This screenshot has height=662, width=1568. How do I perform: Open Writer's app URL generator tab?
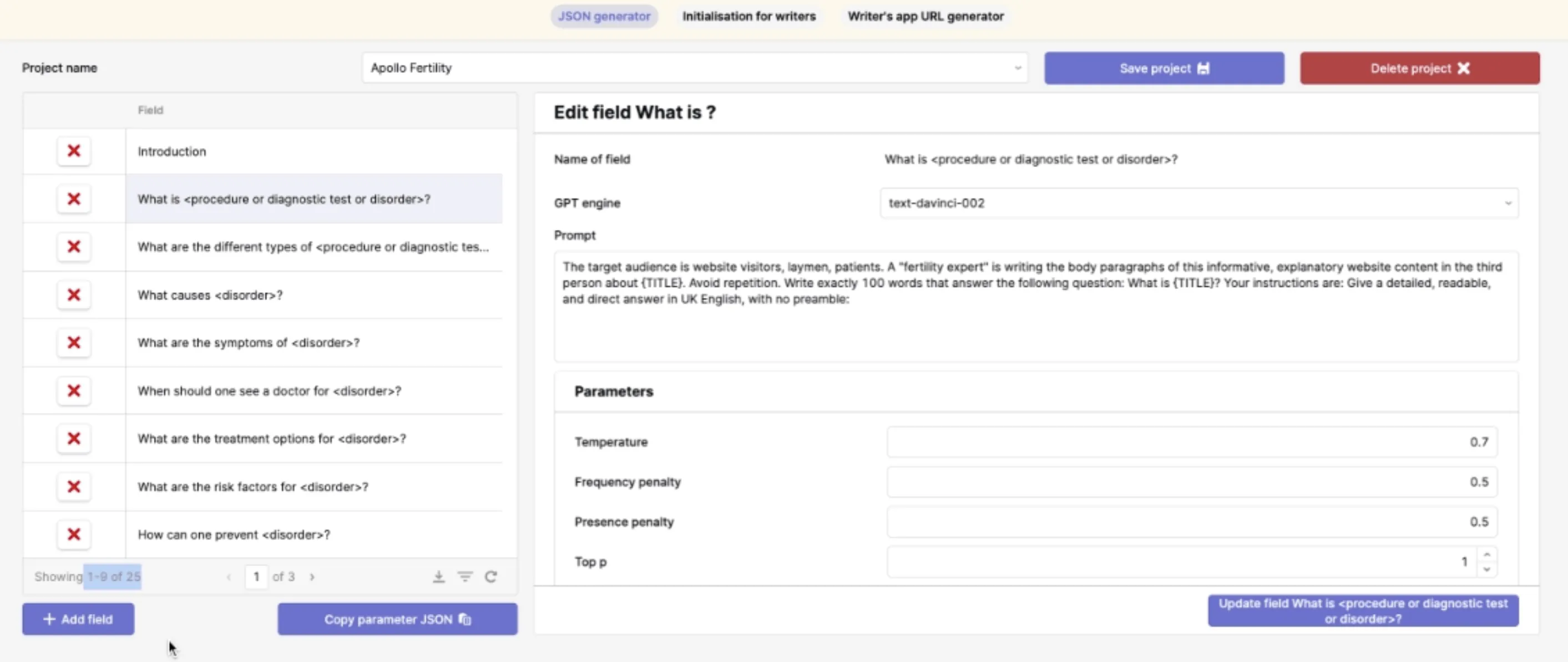925,17
